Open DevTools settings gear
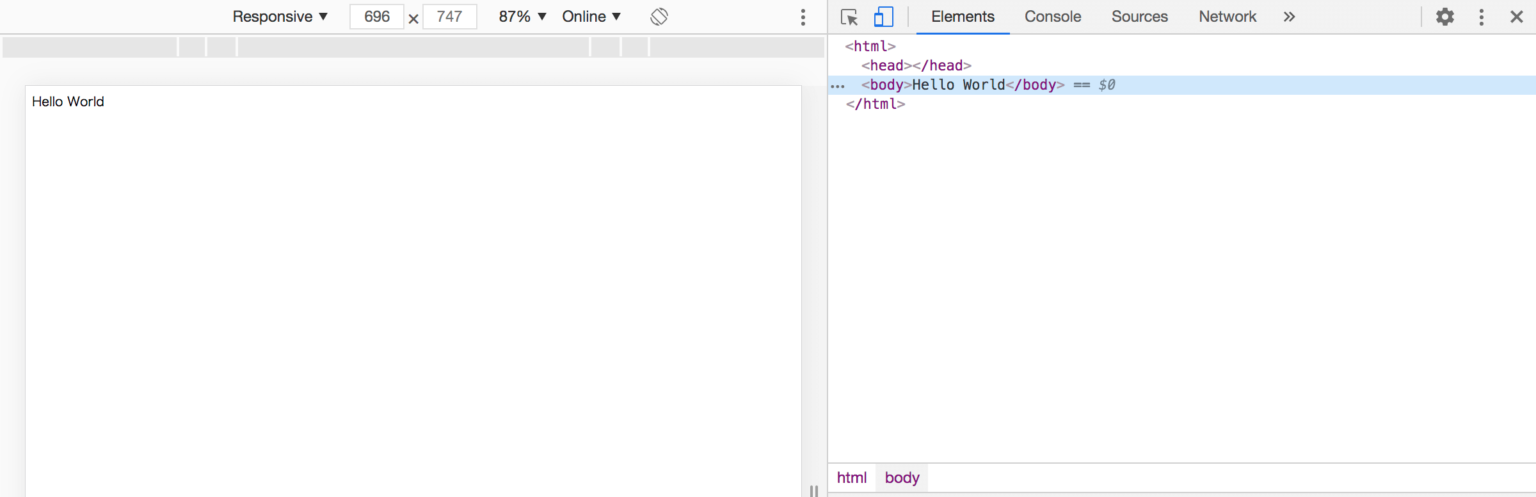The image size is (1536, 497). (1445, 17)
